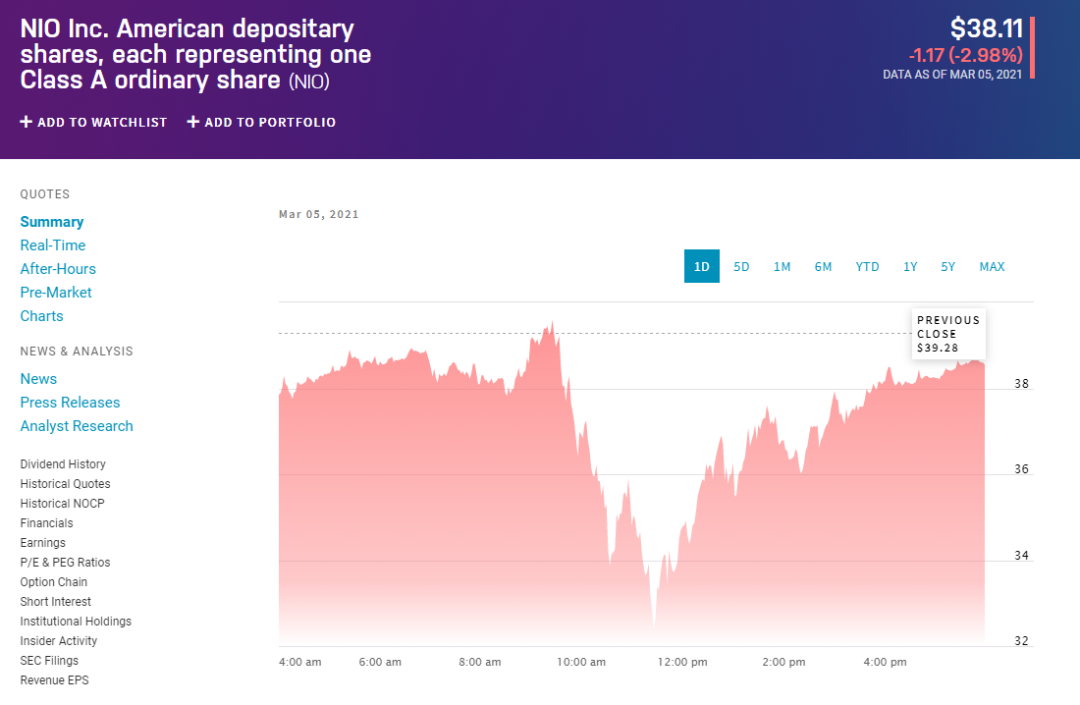Viewport: 1080px width, 705px height.
Task: Click the ADD TO PORTFOLIO label
Action: [x=270, y=123]
